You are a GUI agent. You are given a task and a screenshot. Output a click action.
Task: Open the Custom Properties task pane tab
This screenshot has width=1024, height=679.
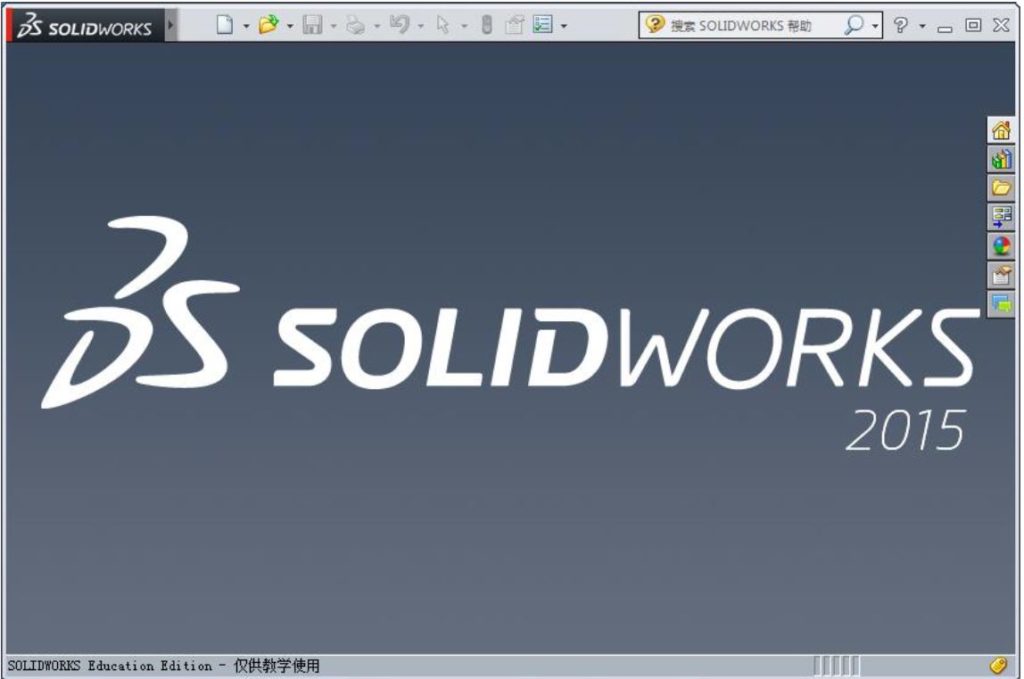(1001, 275)
